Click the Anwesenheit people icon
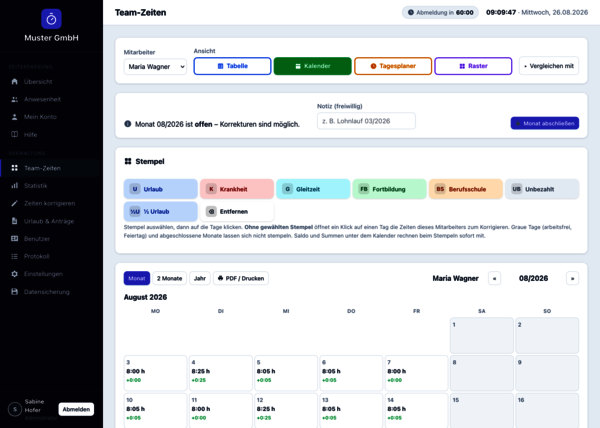Screen dimensions: 600x428 [x=15, y=99]
